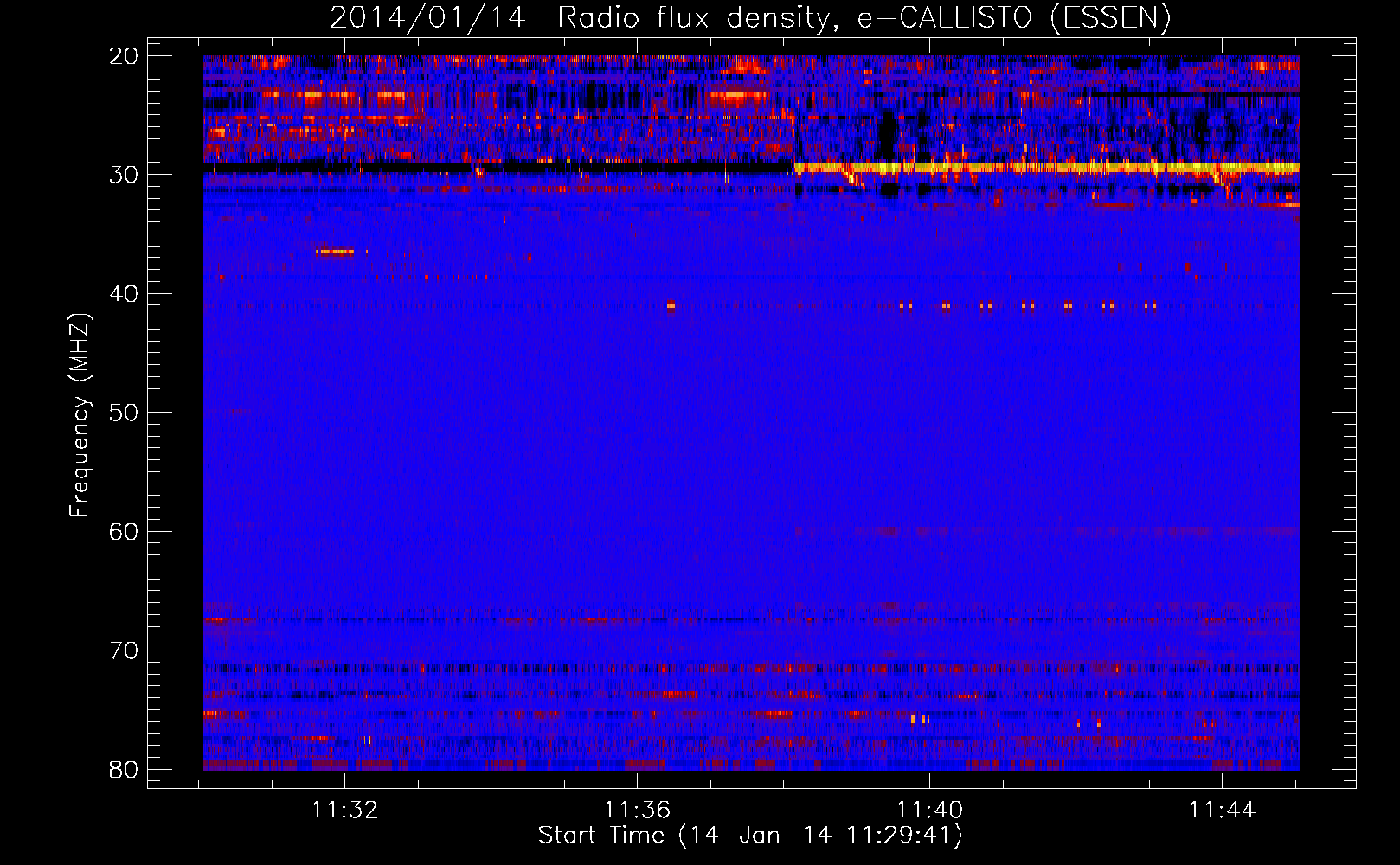Click the plot title "Radio flux density, e-CALLISTO (ESSEN)"
Viewport: 1400px width, 865px height.
tap(864, 17)
